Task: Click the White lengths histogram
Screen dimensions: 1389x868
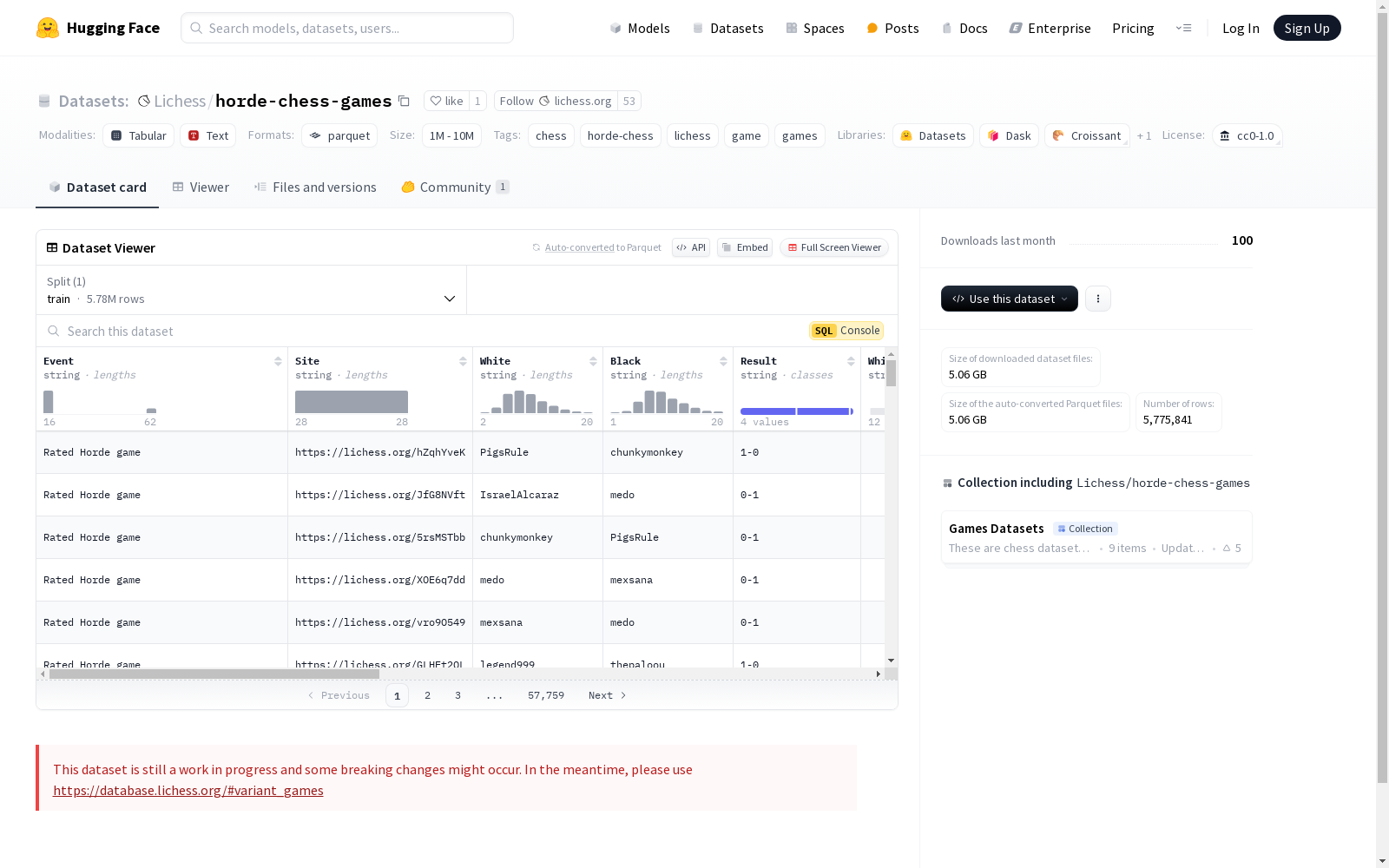Action: [537, 402]
